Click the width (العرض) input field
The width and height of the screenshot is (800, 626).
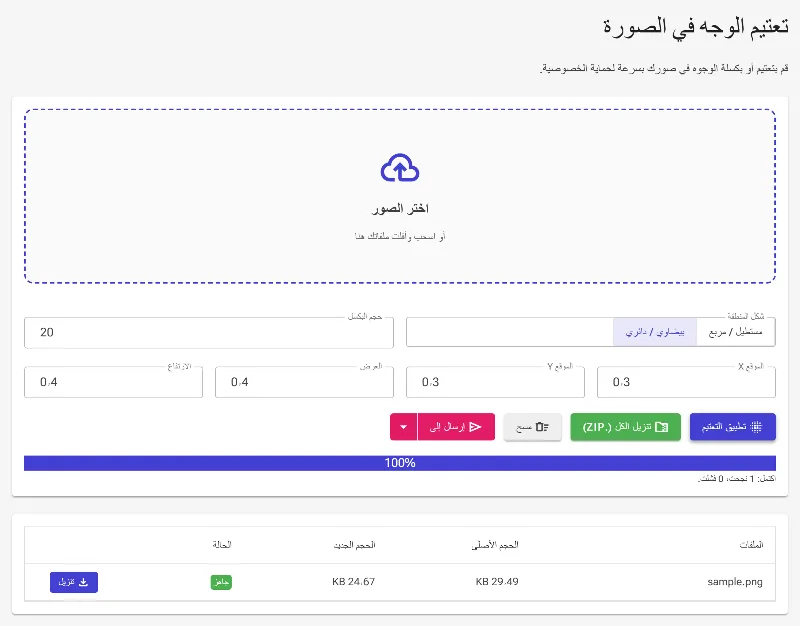304,382
